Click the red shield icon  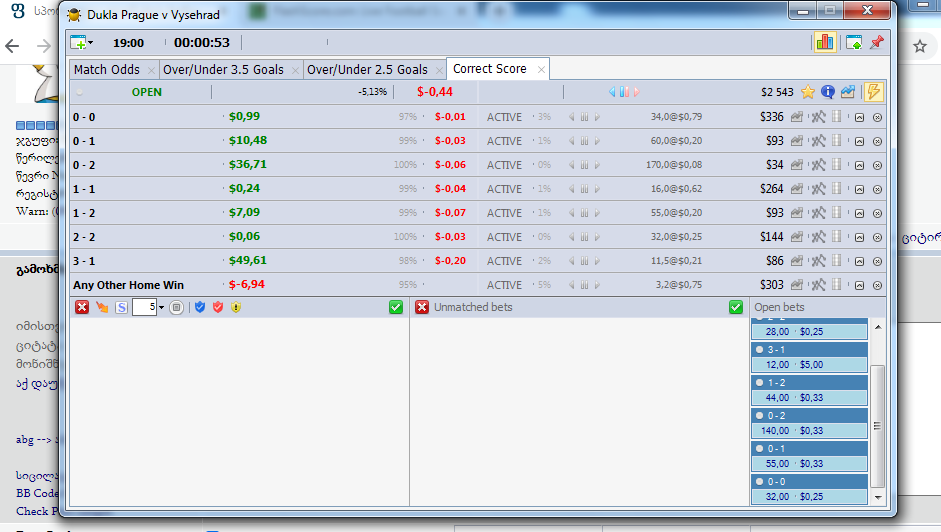click(218, 307)
